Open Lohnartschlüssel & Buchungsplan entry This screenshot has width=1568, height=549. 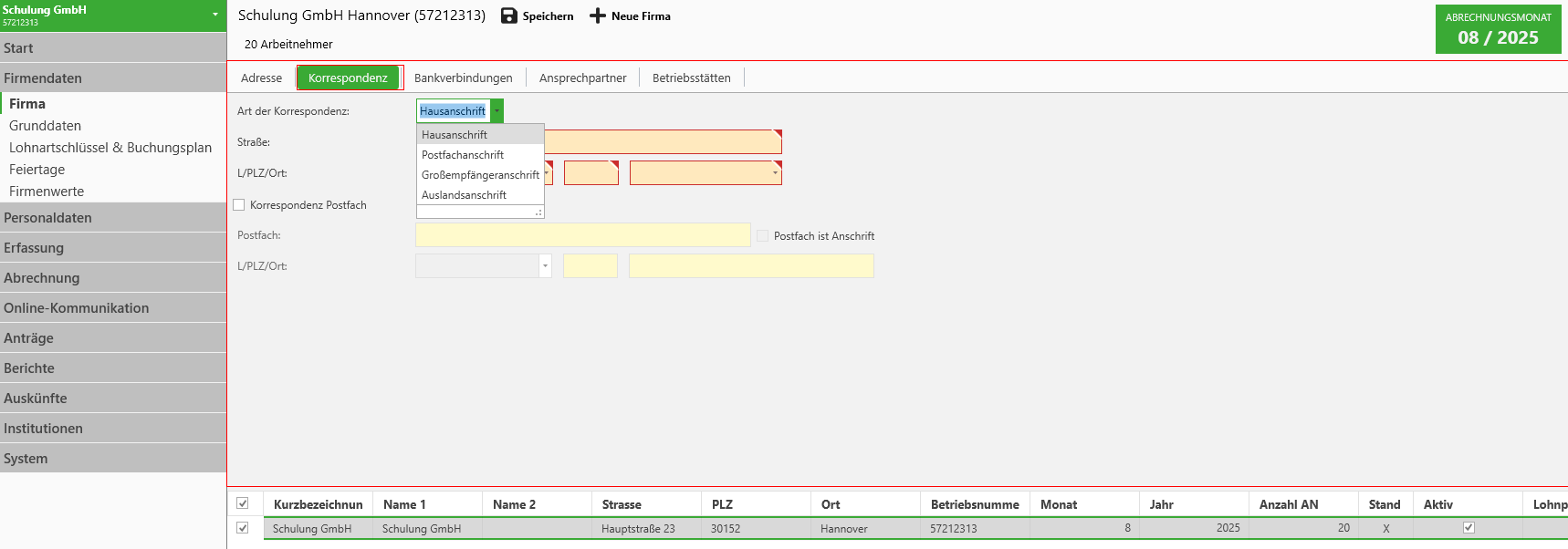pos(110,148)
